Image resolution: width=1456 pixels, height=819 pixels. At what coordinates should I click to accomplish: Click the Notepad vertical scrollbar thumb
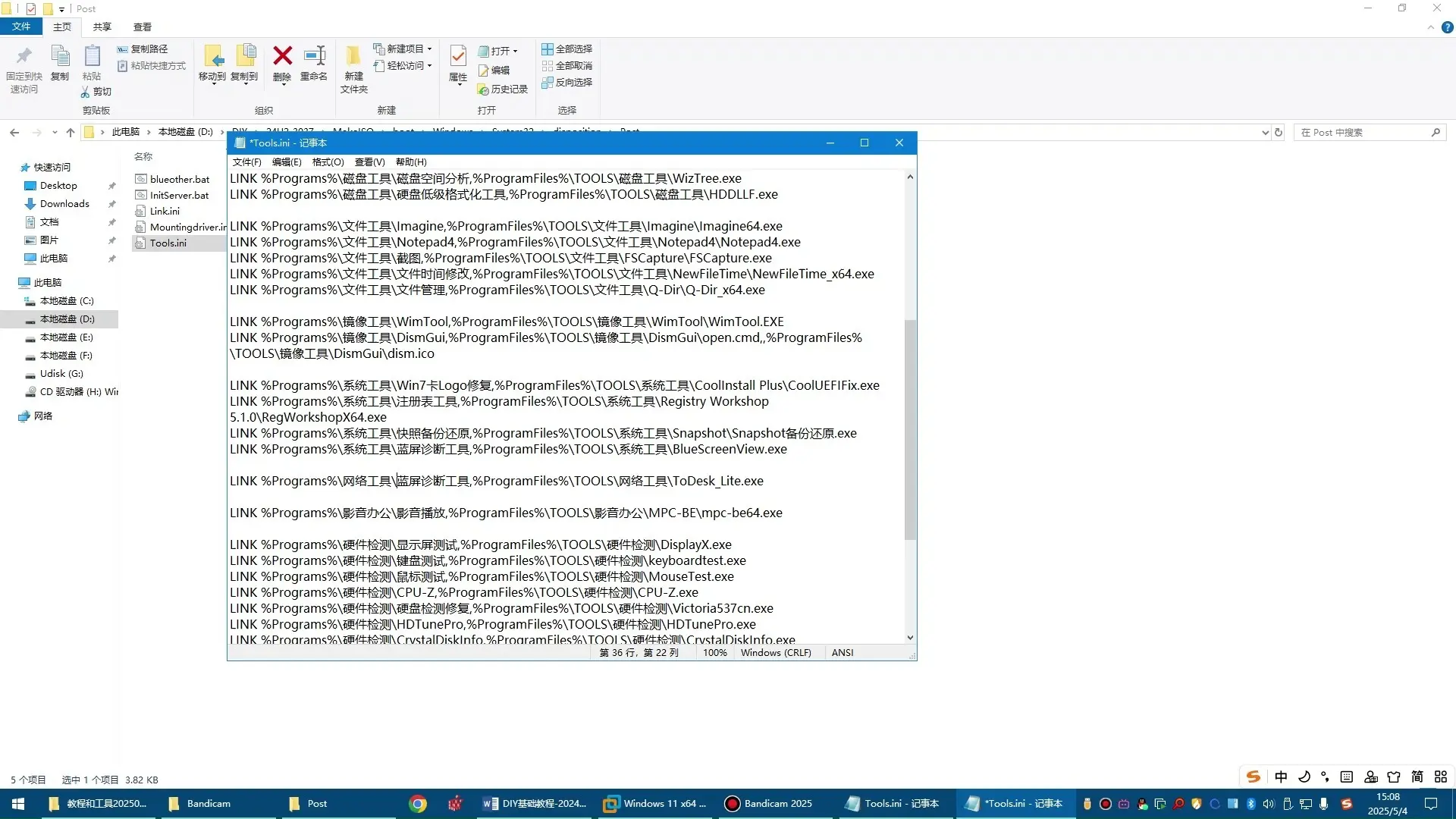(910, 430)
